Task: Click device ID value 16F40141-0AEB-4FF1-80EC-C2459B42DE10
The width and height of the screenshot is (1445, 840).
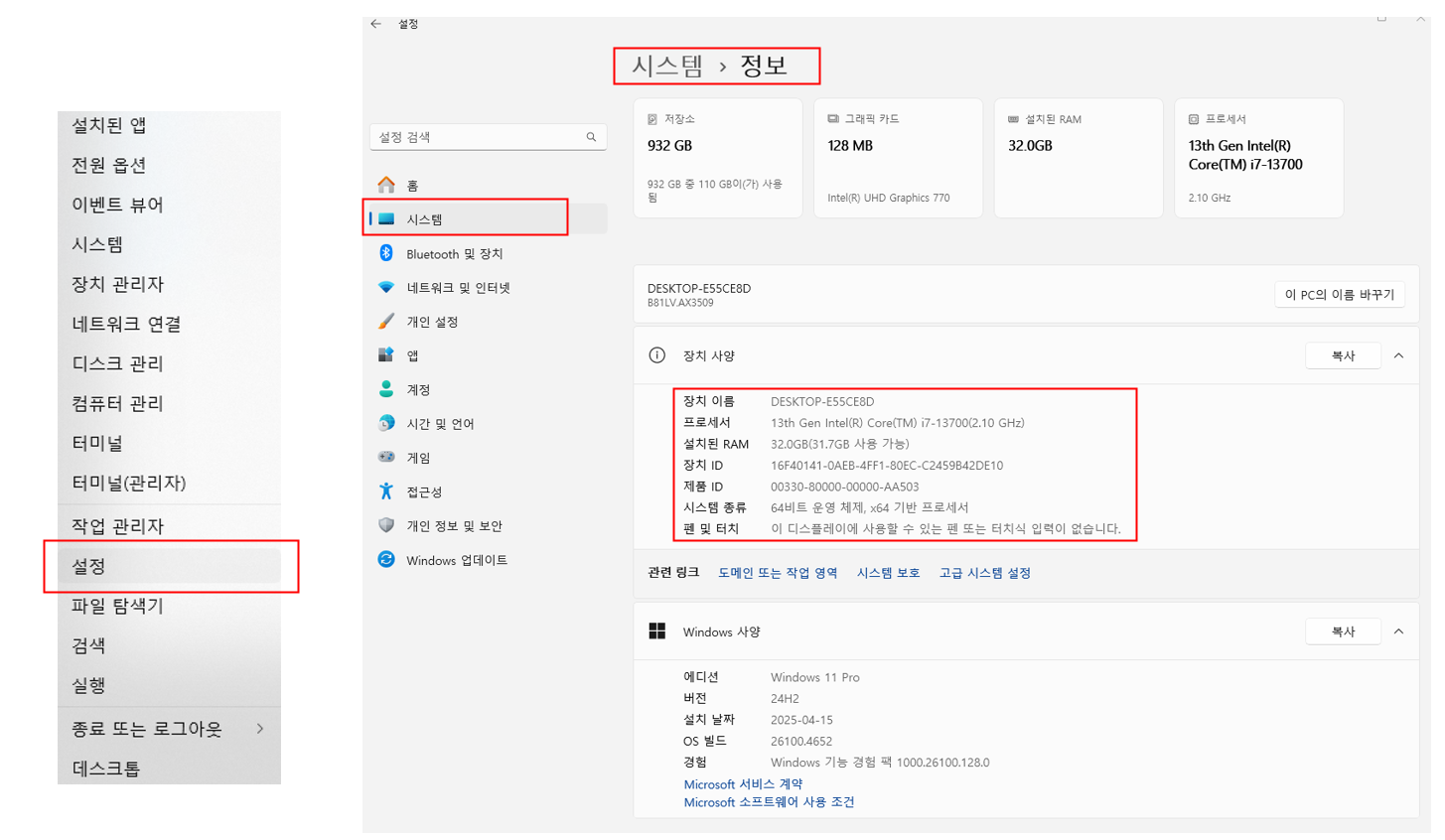Action: point(887,466)
